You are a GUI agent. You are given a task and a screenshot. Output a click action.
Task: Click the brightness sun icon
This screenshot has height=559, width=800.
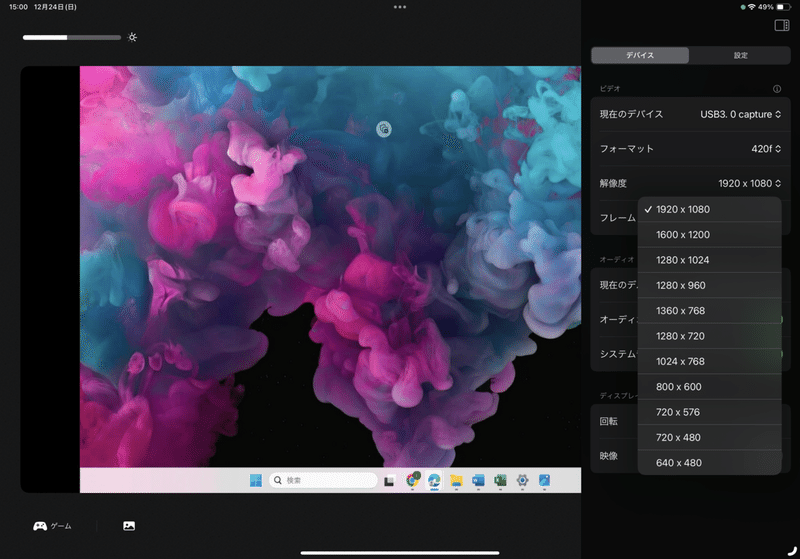pyautogui.click(x=132, y=37)
